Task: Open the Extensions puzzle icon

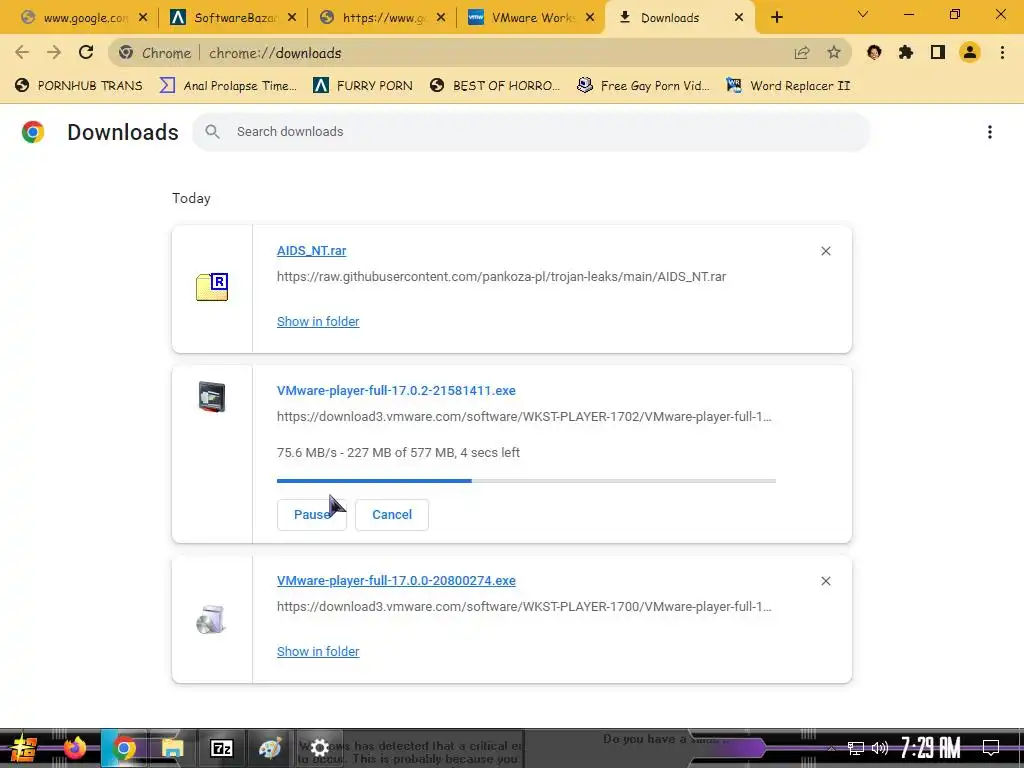Action: pyautogui.click(x=906, y=53)
